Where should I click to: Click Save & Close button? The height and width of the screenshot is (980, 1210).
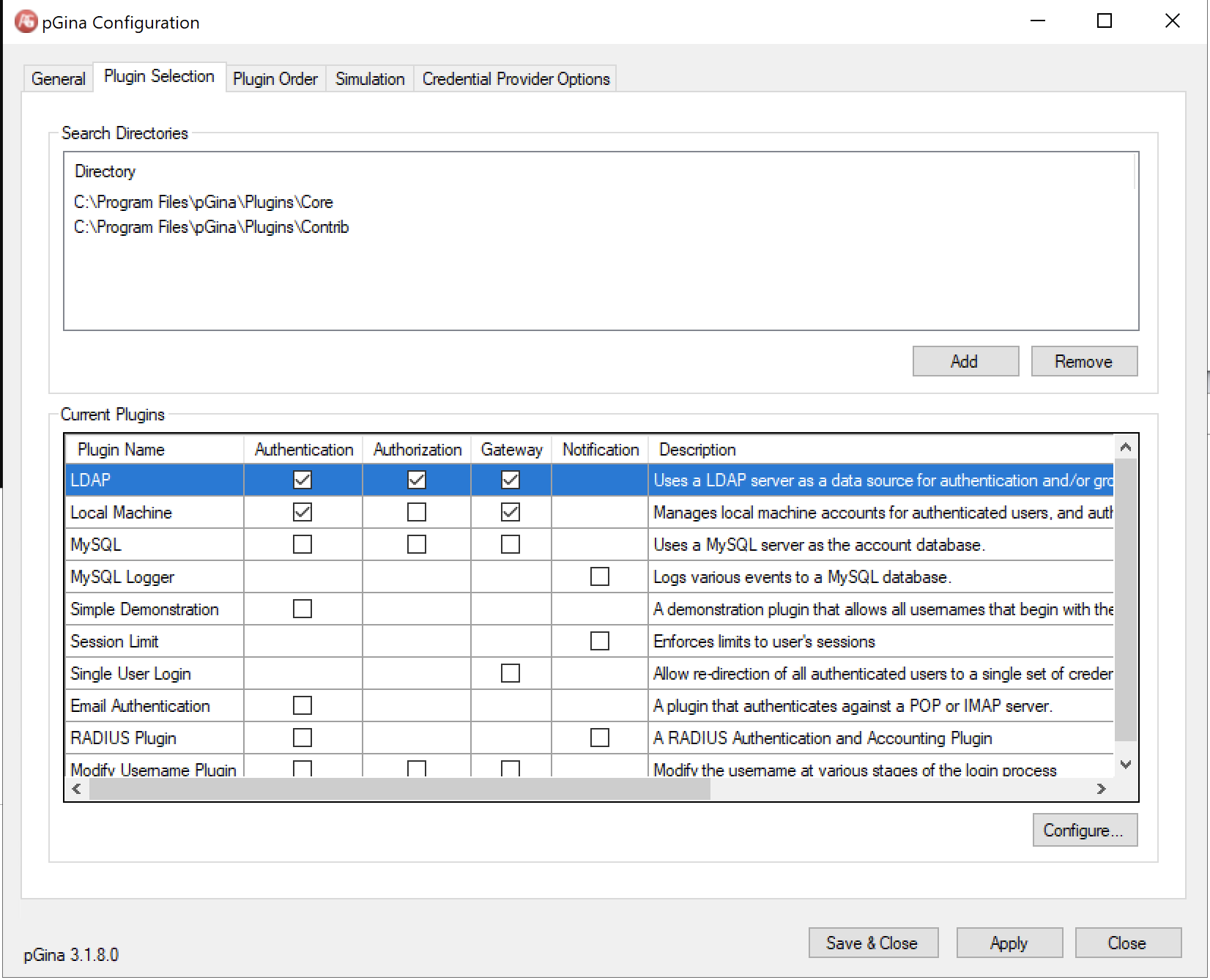[873, 943]
